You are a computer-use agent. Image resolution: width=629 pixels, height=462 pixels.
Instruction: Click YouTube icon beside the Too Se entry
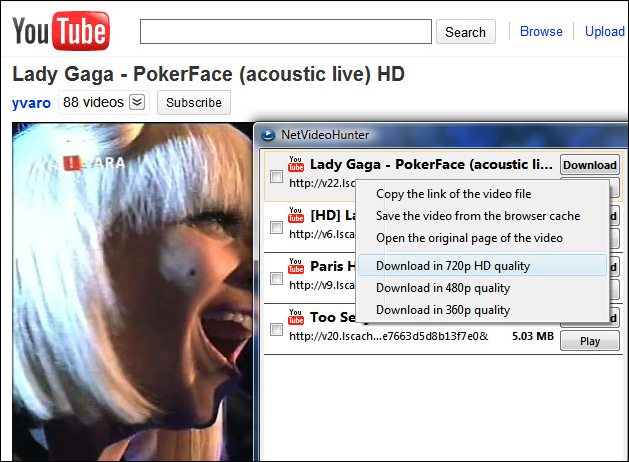click(296, 316)
